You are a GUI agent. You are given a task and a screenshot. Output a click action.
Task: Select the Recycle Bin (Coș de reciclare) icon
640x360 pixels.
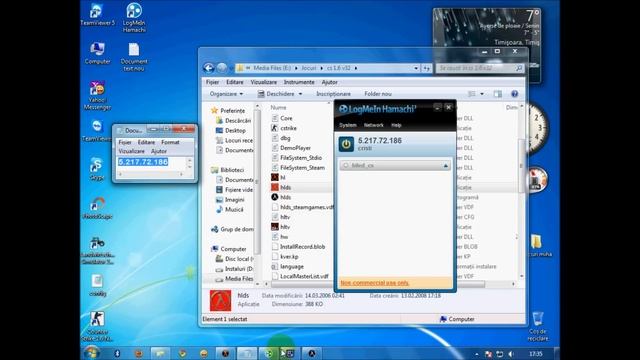(x=537, y=326)
